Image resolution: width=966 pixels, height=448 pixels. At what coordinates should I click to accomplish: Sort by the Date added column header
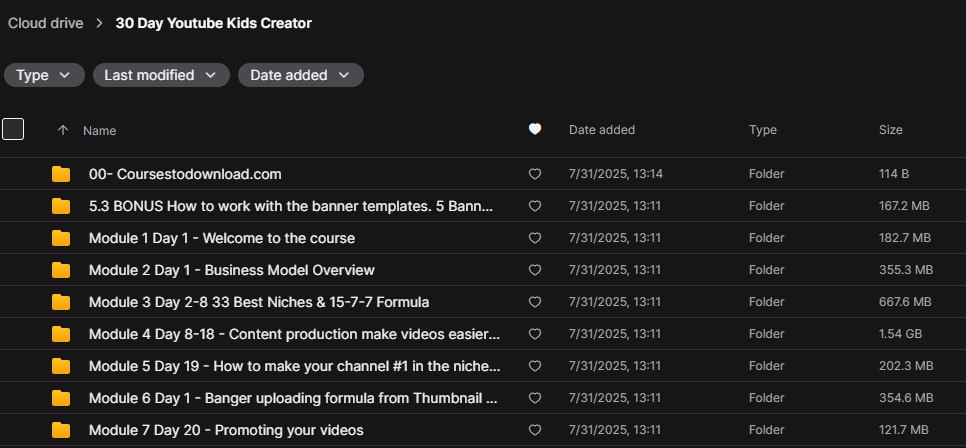coord(601,130)
